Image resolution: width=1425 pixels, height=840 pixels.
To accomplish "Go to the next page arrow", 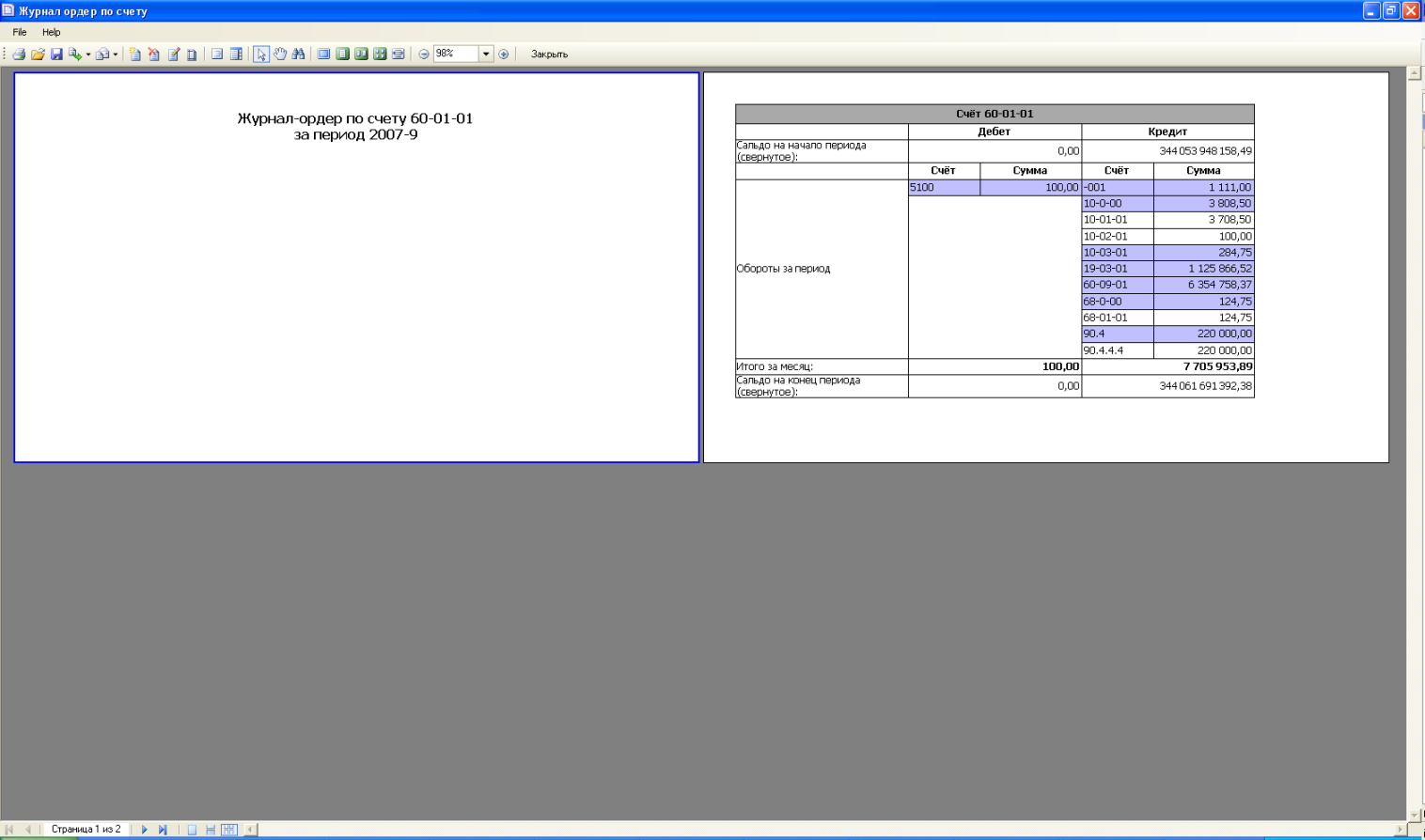I will (144, 830).
